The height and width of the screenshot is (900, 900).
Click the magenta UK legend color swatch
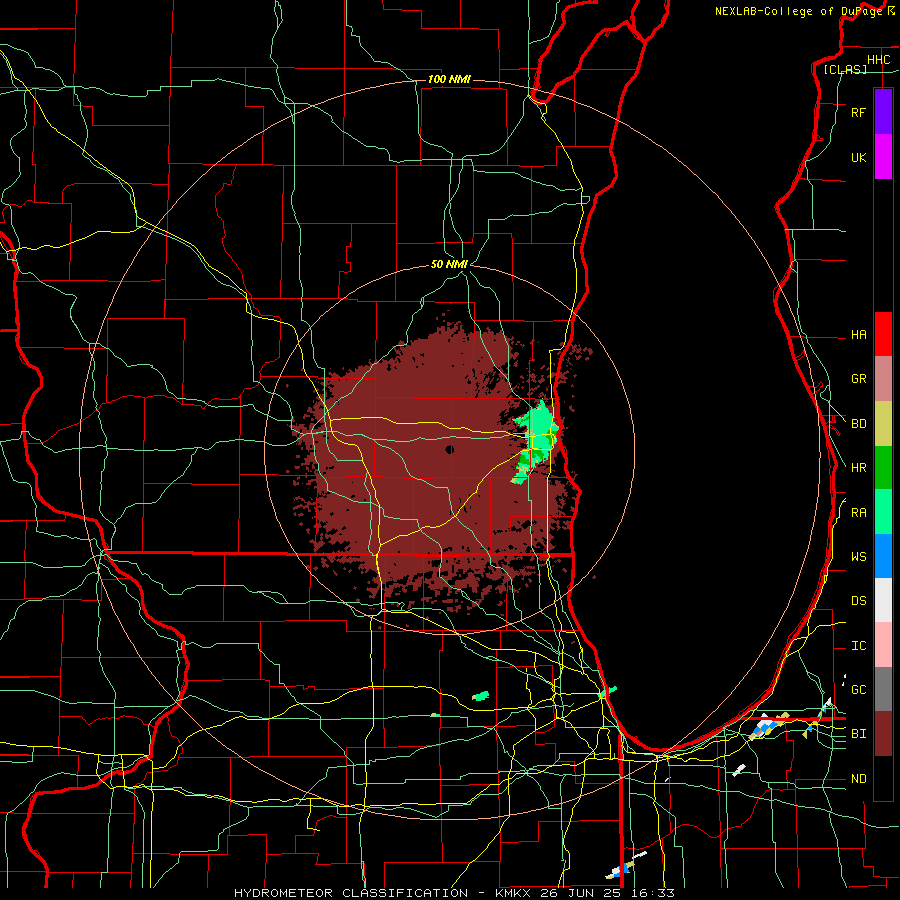883,156
